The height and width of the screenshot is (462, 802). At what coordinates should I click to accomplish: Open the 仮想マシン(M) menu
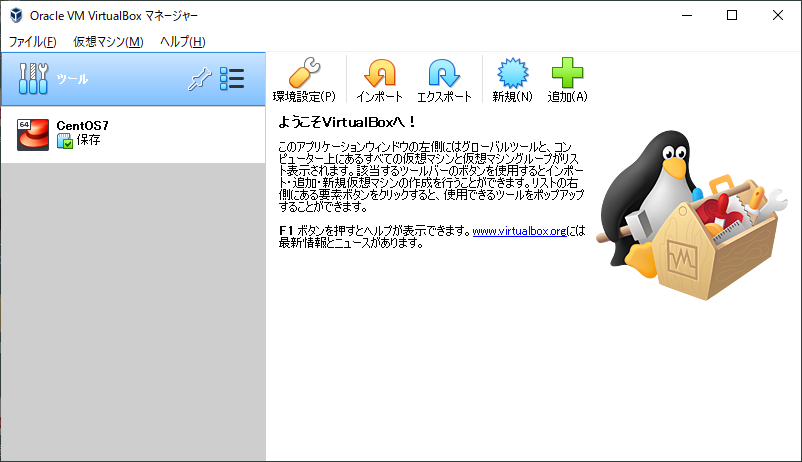coord(108,41)
